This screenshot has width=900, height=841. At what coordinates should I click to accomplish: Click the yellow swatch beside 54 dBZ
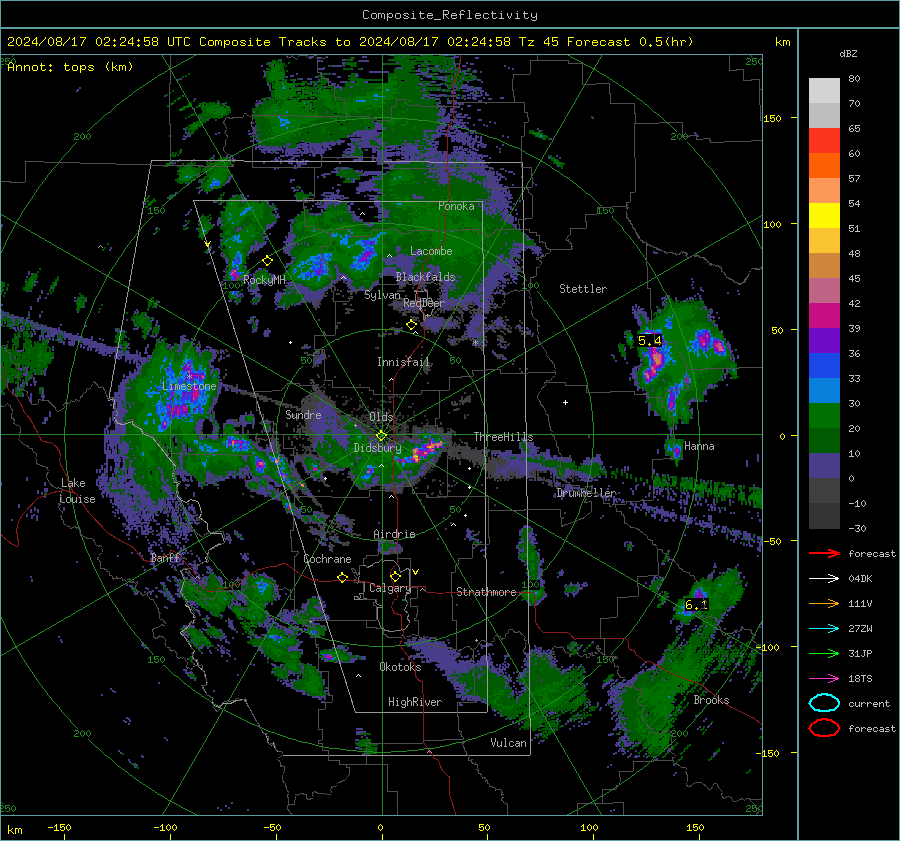[x=824, y=216]
